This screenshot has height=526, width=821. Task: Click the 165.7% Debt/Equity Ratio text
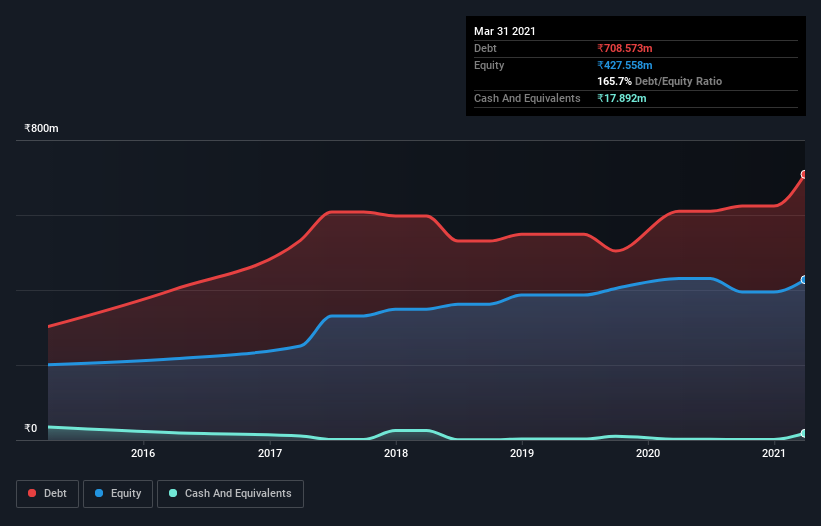click(x=660, y=81)
